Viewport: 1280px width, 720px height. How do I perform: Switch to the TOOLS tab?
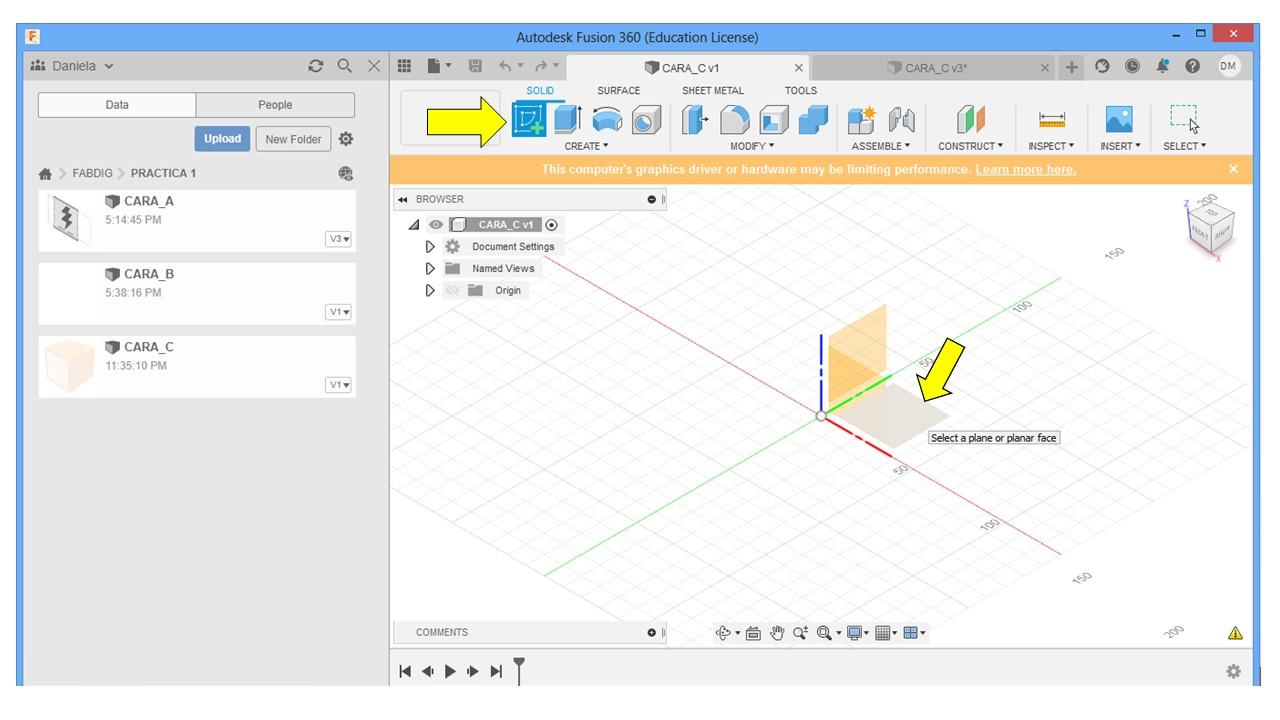800,91
